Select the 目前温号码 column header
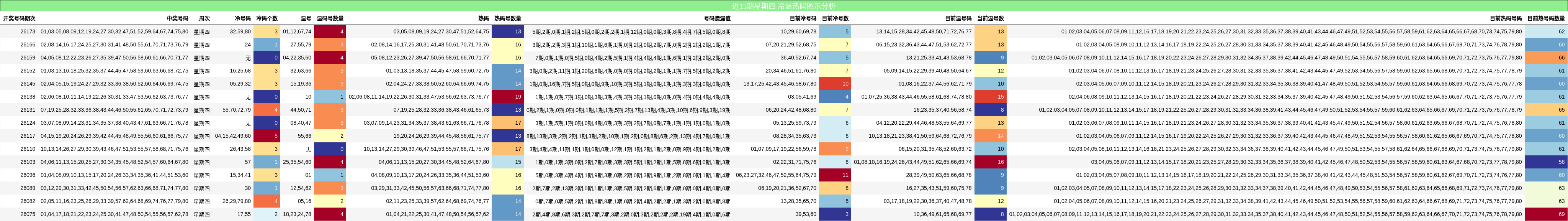This screenshot has height=221, width=1568. pyautogui.click(x=958, y=19)
